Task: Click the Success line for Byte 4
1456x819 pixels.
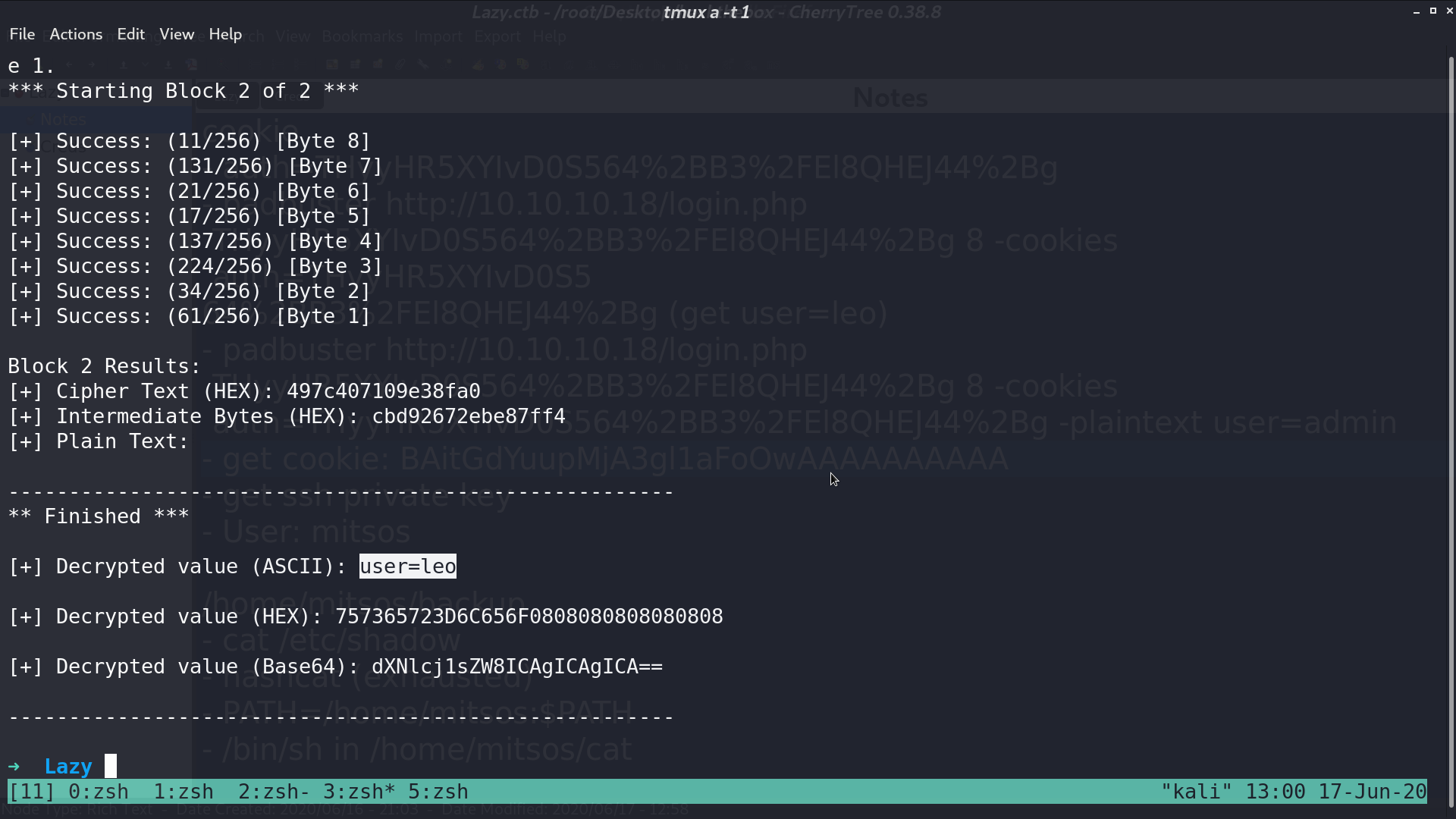Action: (196, 241)
